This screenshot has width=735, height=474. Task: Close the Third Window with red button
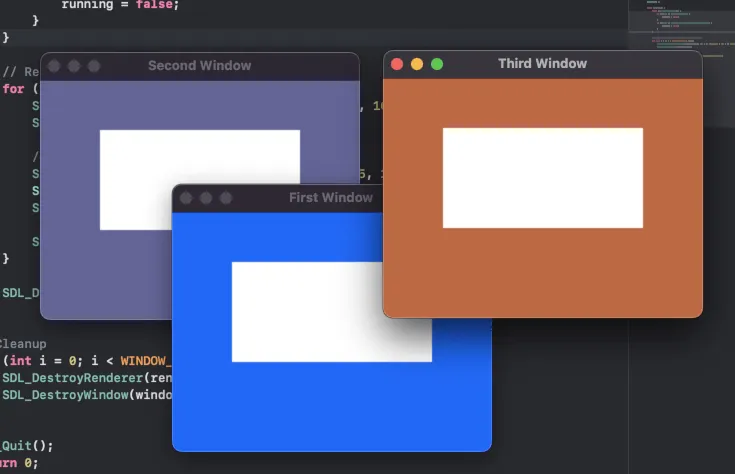point(397,64)
